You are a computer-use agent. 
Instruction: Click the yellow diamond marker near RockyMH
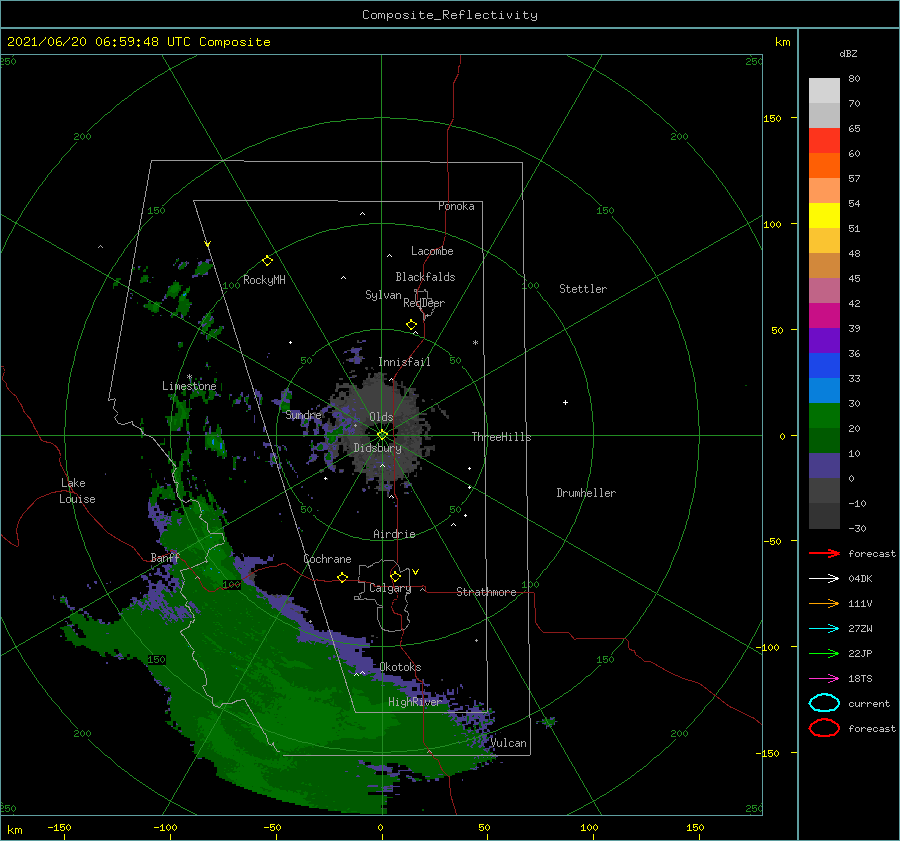[x=267, y=261]
